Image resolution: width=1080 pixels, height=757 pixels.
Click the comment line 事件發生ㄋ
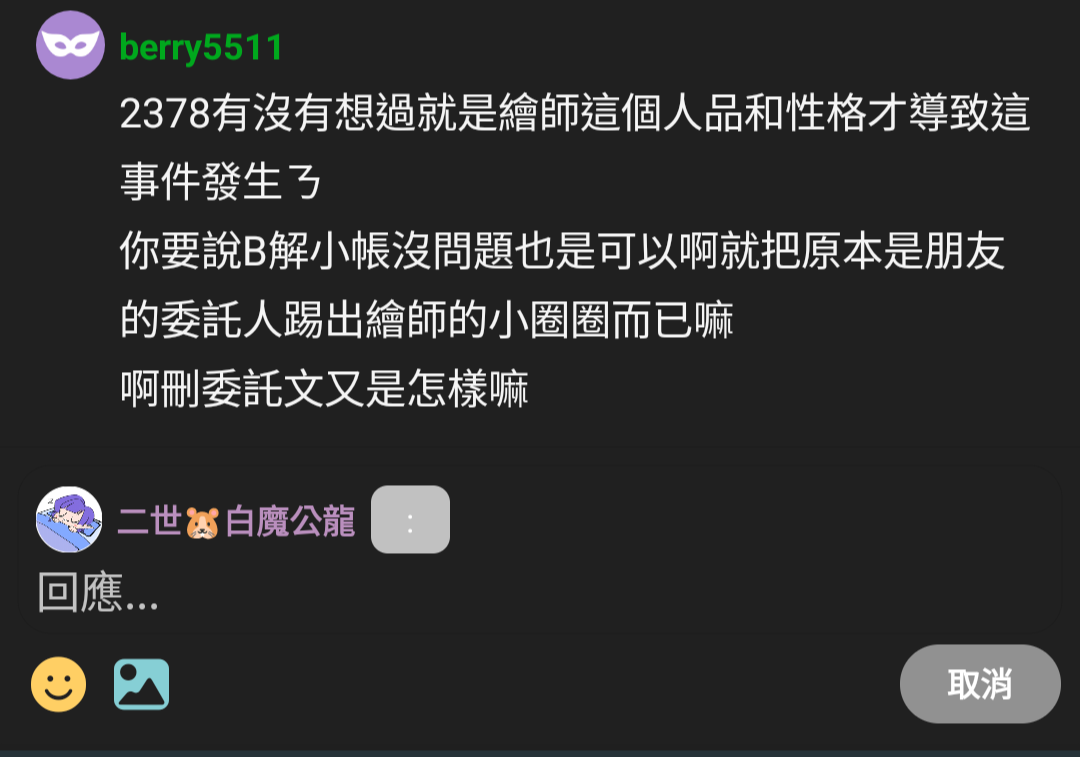coord(220,182)
